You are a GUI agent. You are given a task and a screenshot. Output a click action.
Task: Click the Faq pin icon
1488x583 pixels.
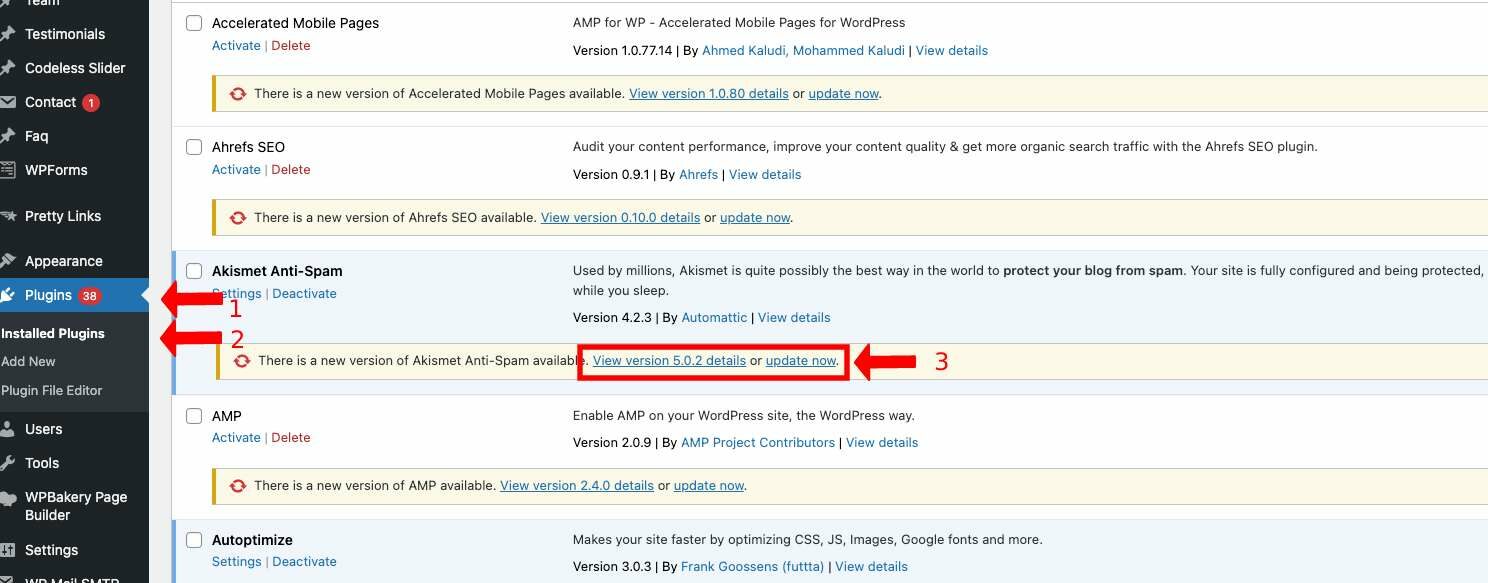pos(7,136)
